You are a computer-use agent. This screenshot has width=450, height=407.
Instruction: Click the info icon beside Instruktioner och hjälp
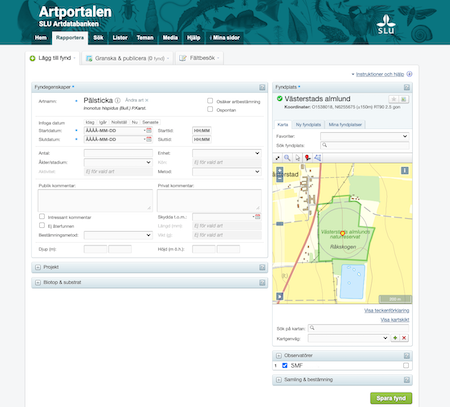pos(409,74)
